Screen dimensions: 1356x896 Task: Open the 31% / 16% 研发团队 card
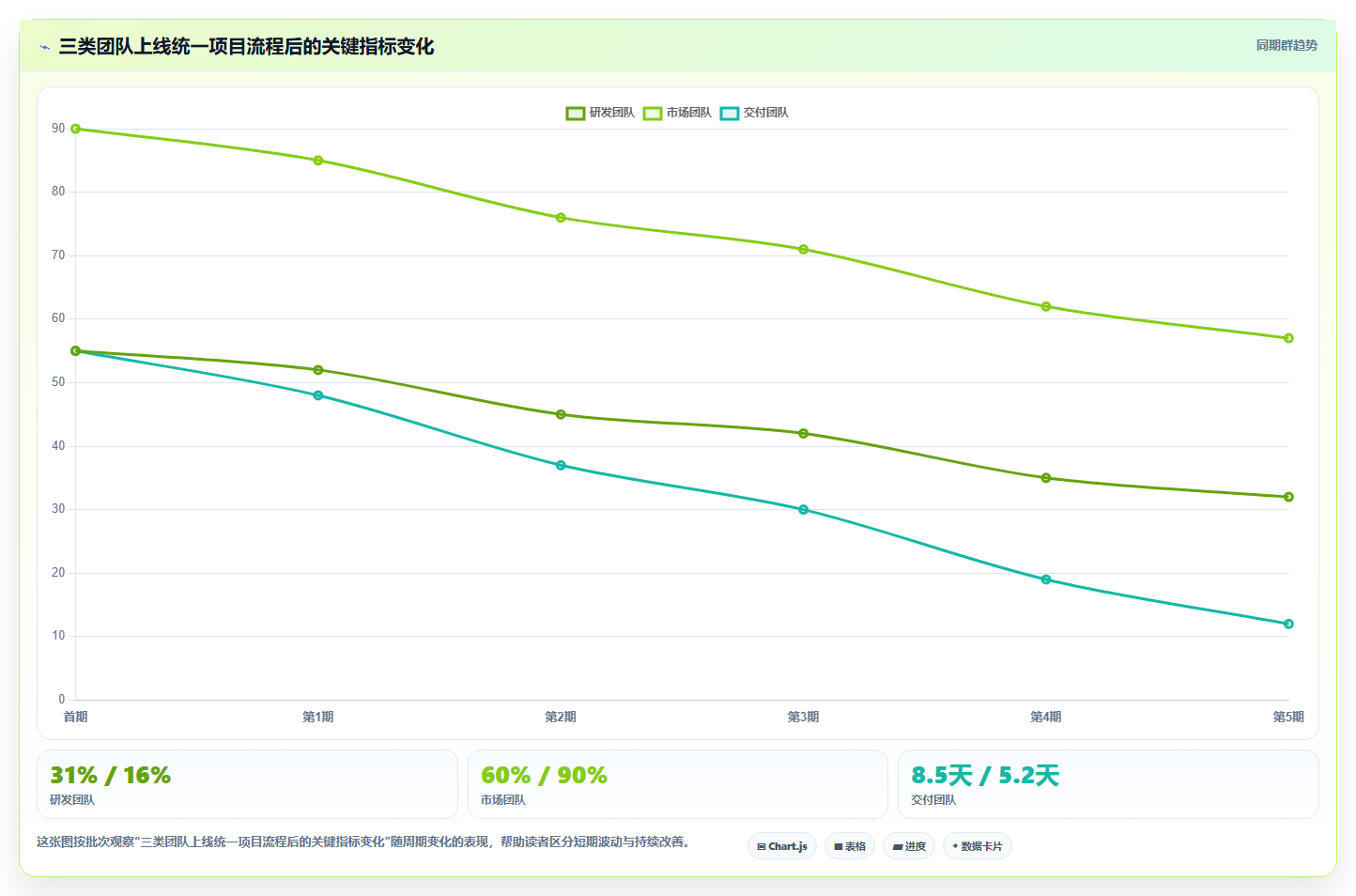(x=247, y=784)
